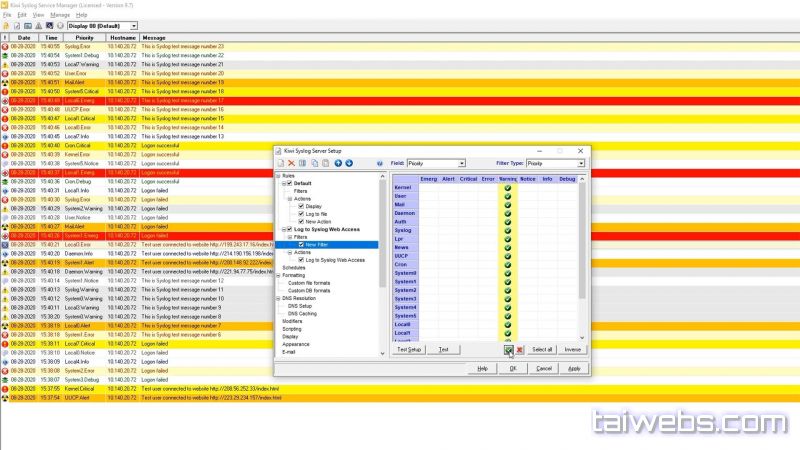Click the Priority column header
Viewport: 800px width, 450px height.
[83, 37]
